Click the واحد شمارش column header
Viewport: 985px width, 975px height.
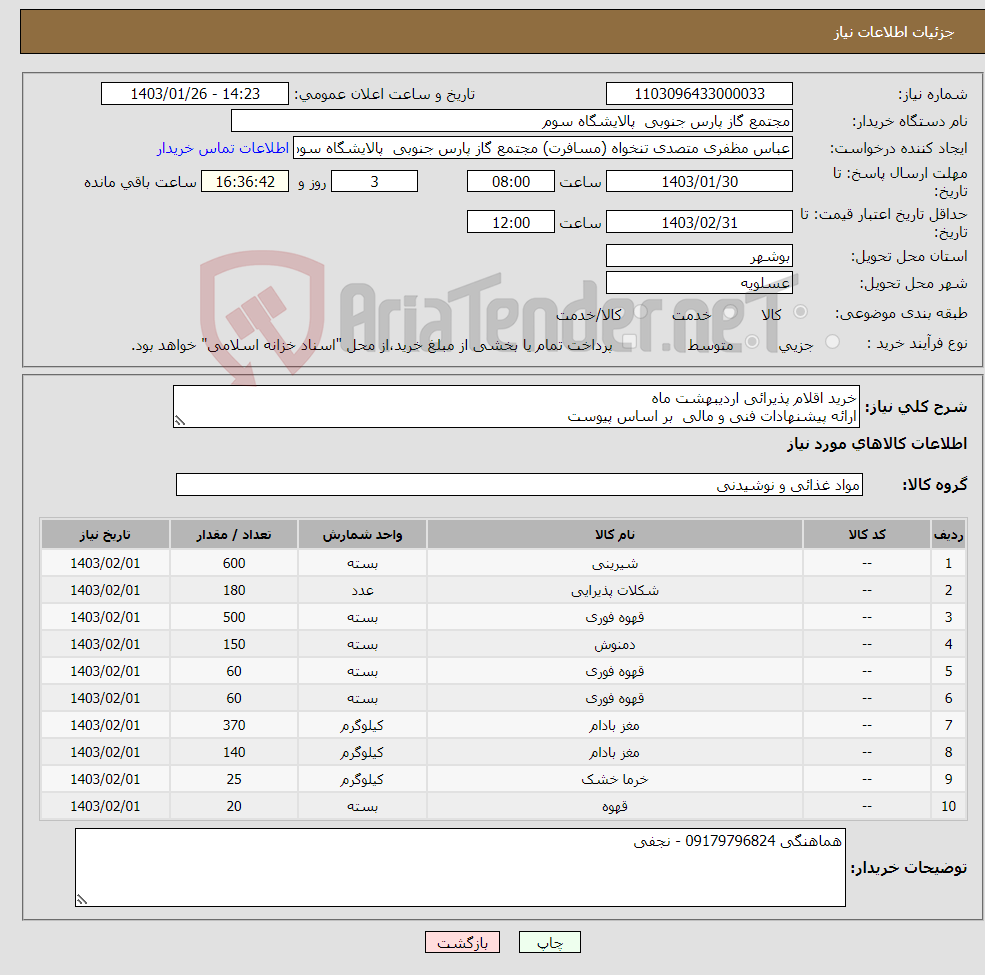pyautogui.click(x=362, y=535)
